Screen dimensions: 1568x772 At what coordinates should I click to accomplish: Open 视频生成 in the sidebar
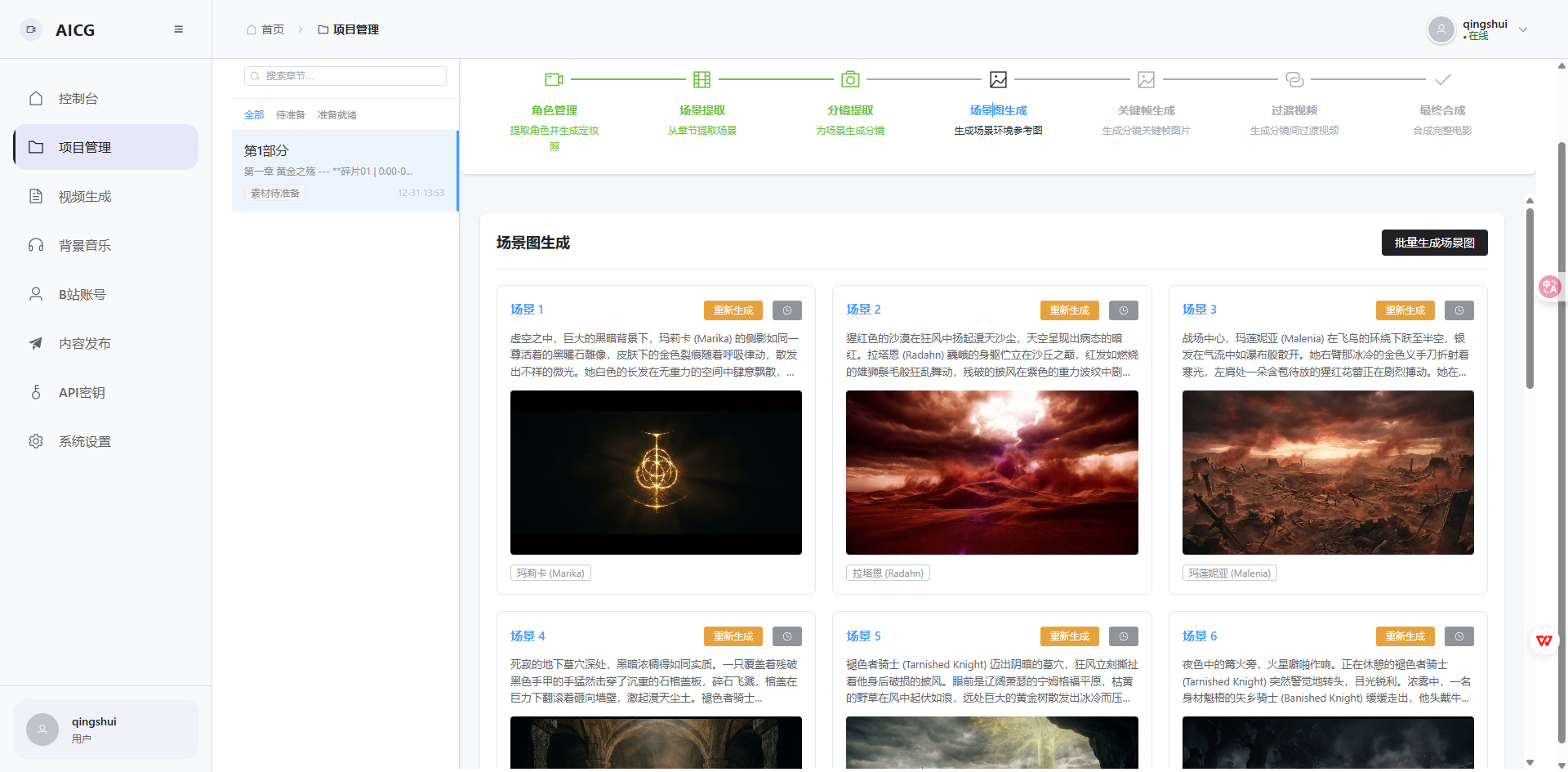tap(106, 196)
